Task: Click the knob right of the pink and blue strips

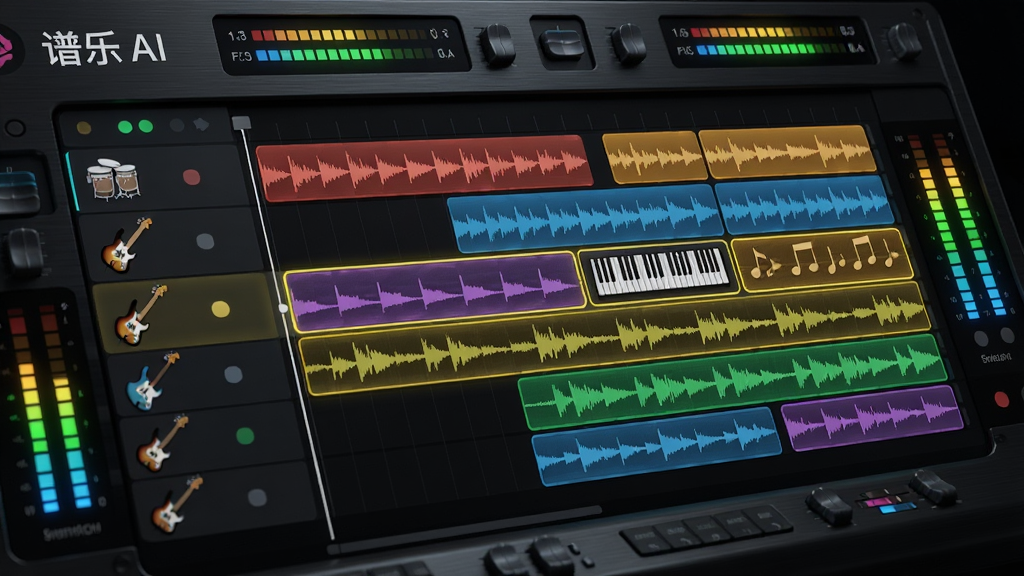Action: pyautogui.click(x=934, y=487)
